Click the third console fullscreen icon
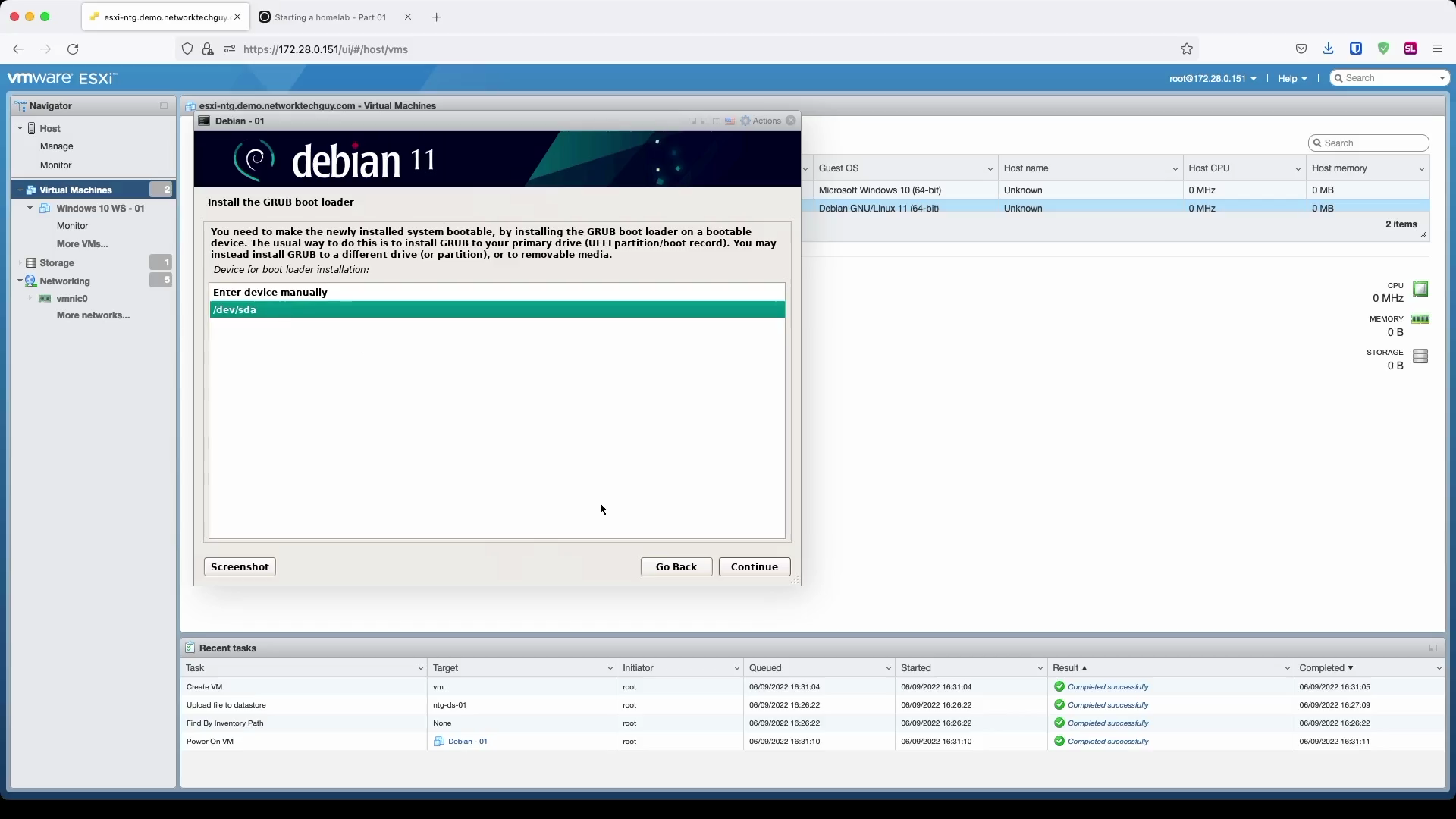The height and width of the screenshot is (819, 1456). [717, 121]
